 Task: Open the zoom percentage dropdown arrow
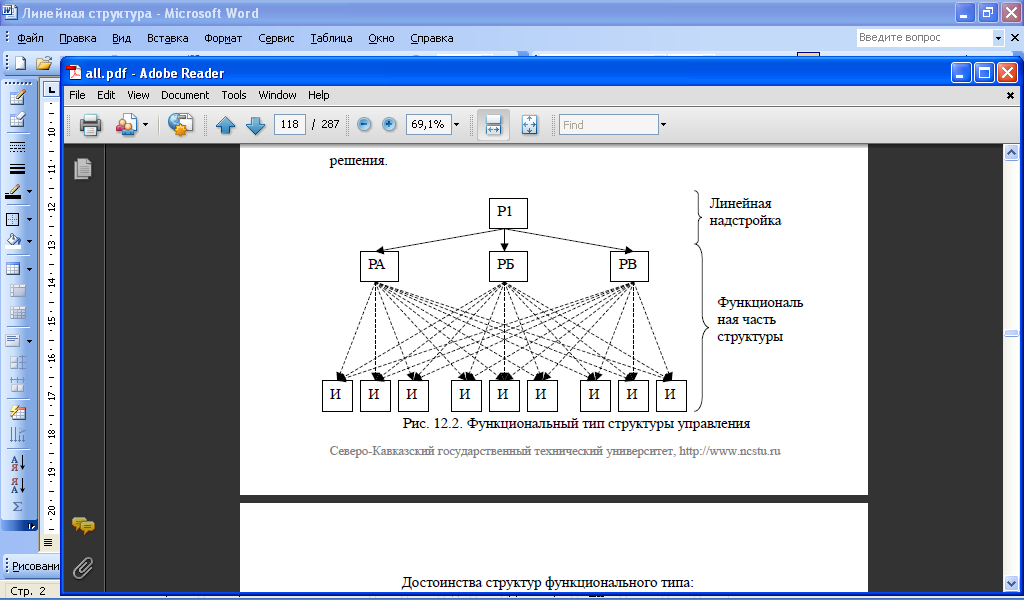(x=456, y=124)
